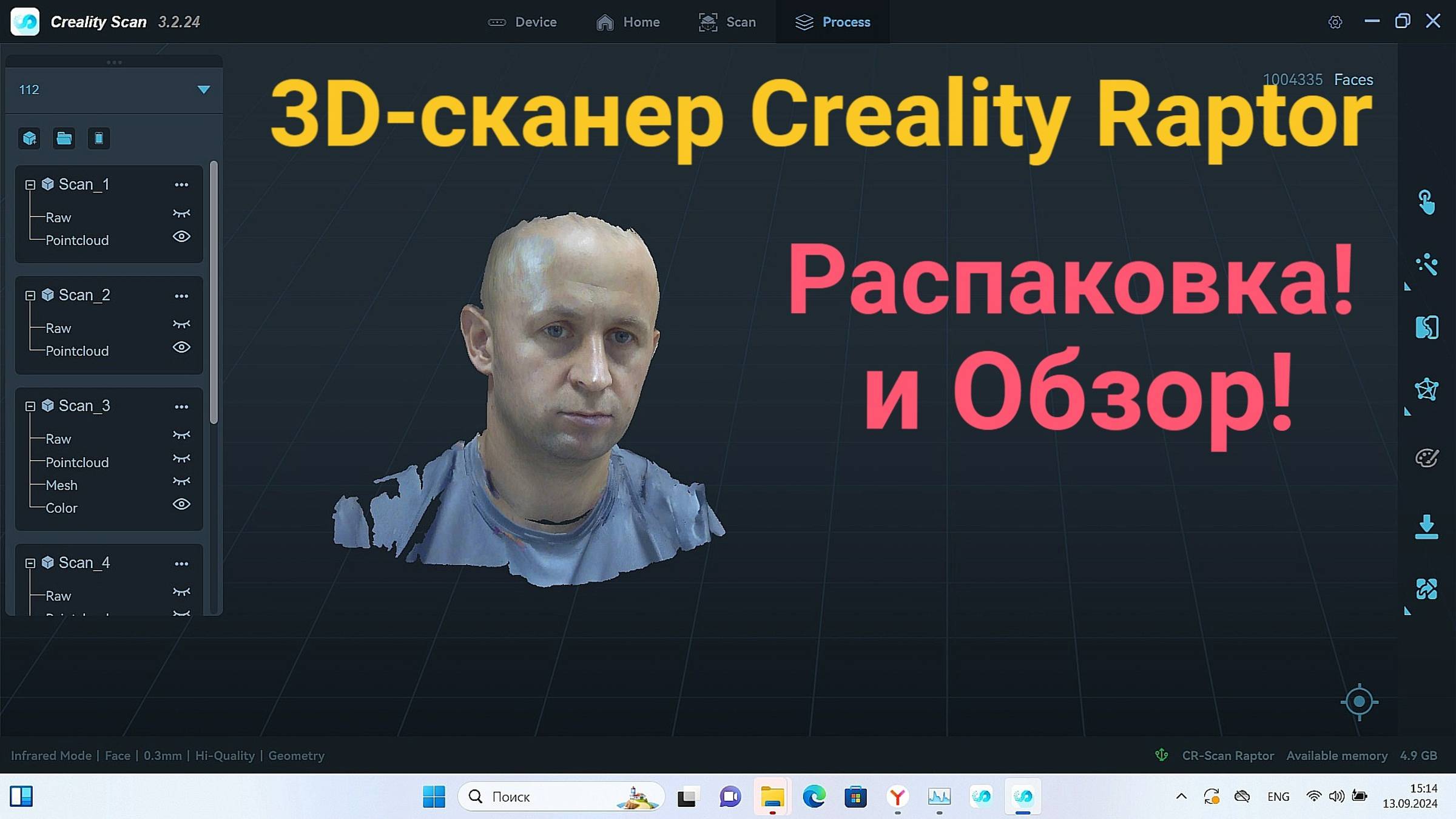Image resolution: width=1456 pixels, height=819 pixels.
Task: Switch to the Scan tab
Action: point(727,22)
